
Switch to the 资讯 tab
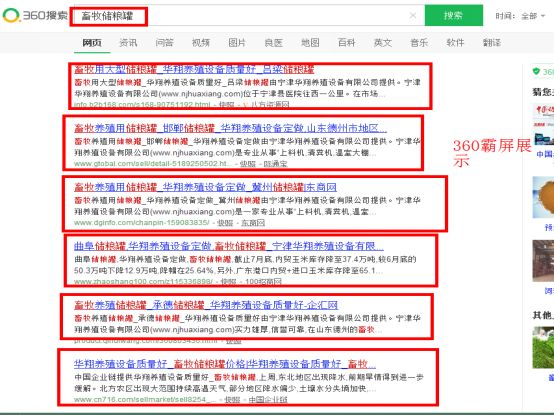128,43
